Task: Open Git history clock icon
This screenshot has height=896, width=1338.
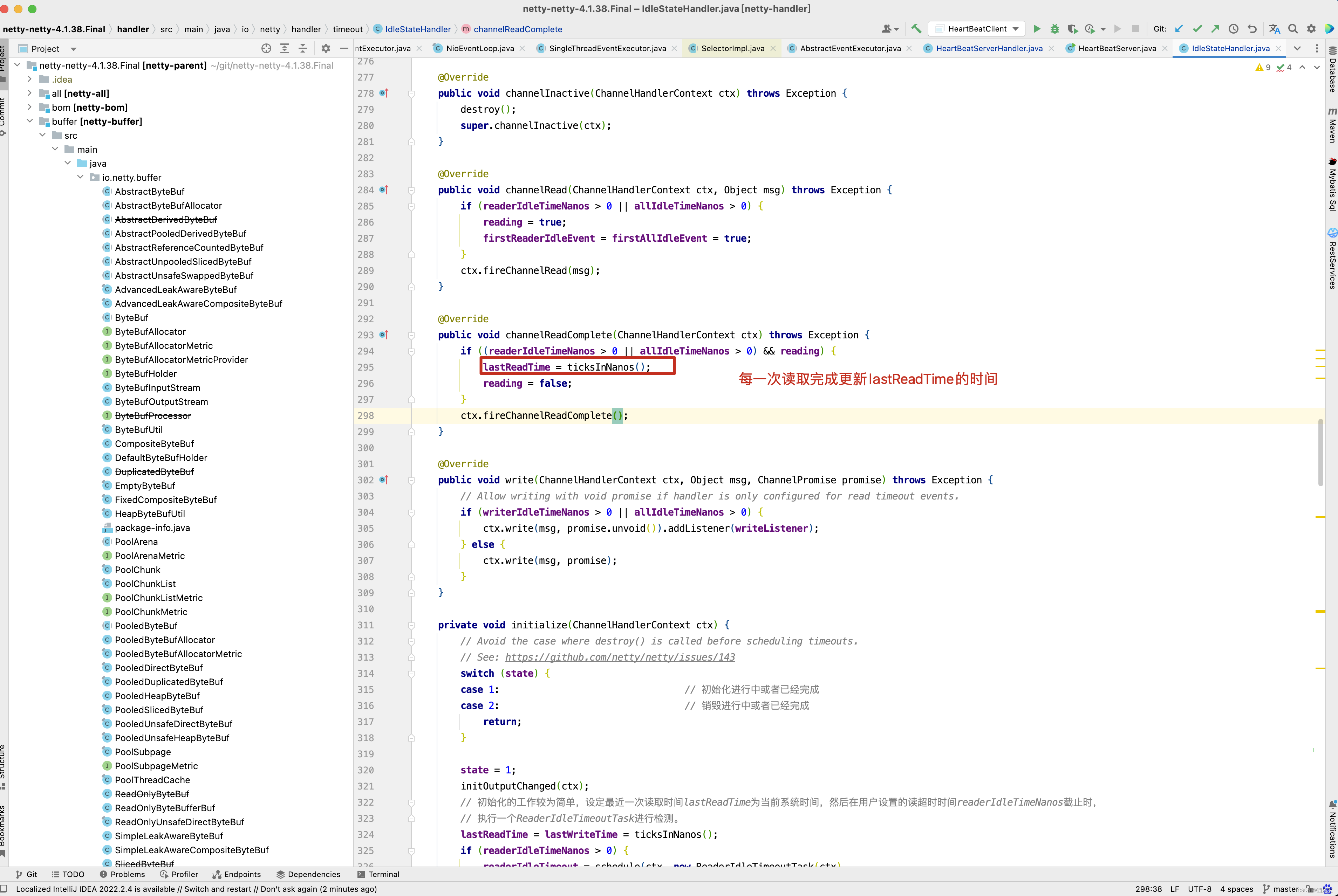Action: click(1234, 29)
